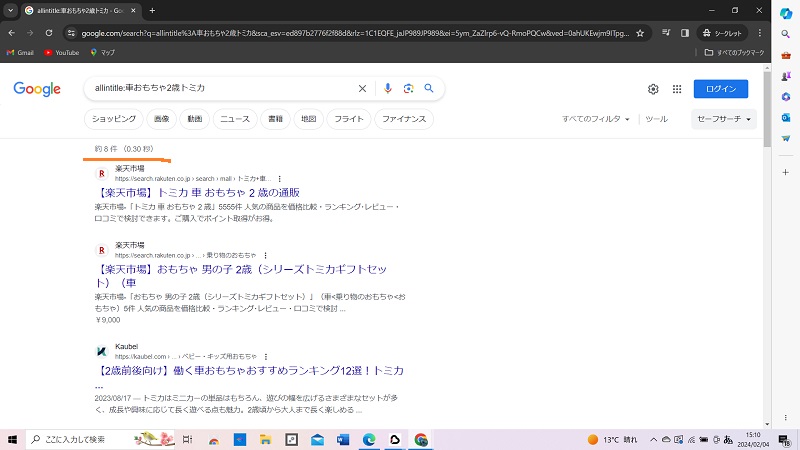The width and height of the screenshot is (800, 450).
Task: Open Search in the Edge sidebar
Action: tap(786, 34)
